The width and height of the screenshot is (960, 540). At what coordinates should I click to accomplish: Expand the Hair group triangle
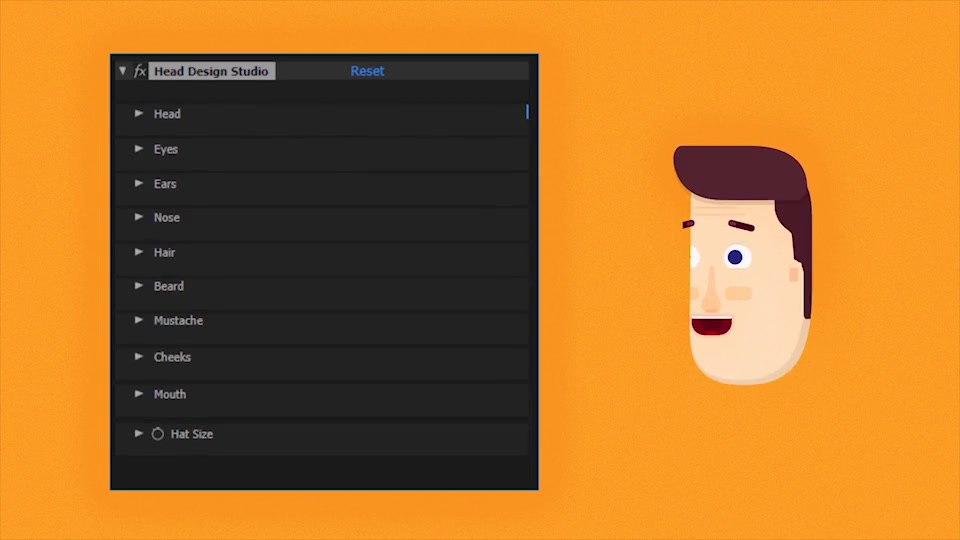coord(139,252)
